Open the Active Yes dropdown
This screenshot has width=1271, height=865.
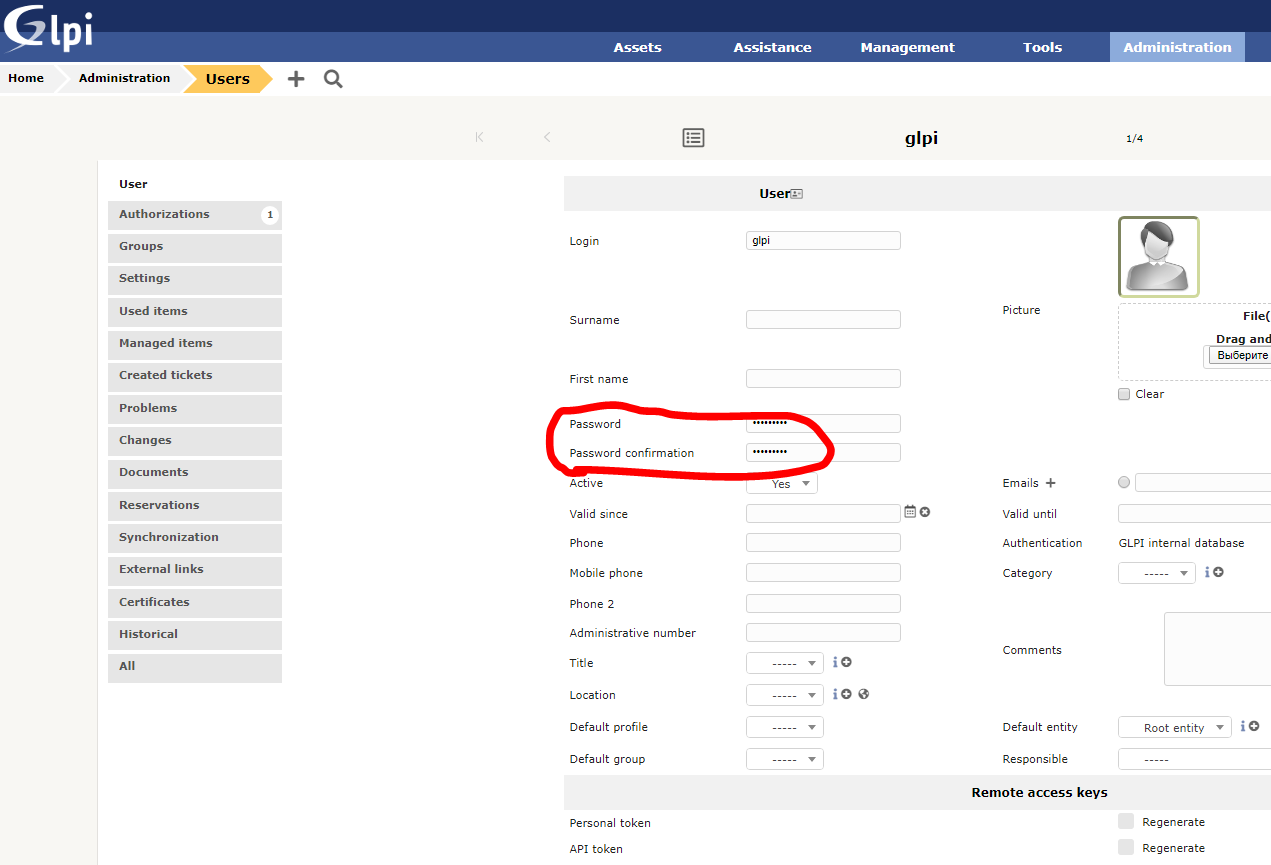782,483
